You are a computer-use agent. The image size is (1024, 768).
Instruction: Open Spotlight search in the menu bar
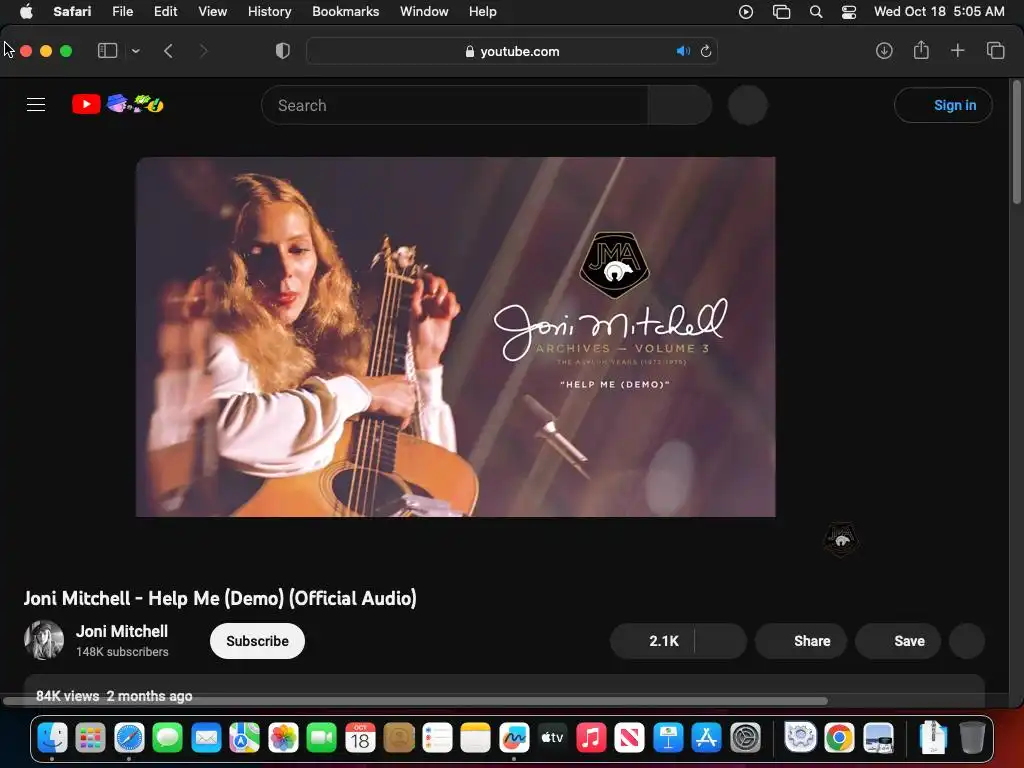(816, 12)
